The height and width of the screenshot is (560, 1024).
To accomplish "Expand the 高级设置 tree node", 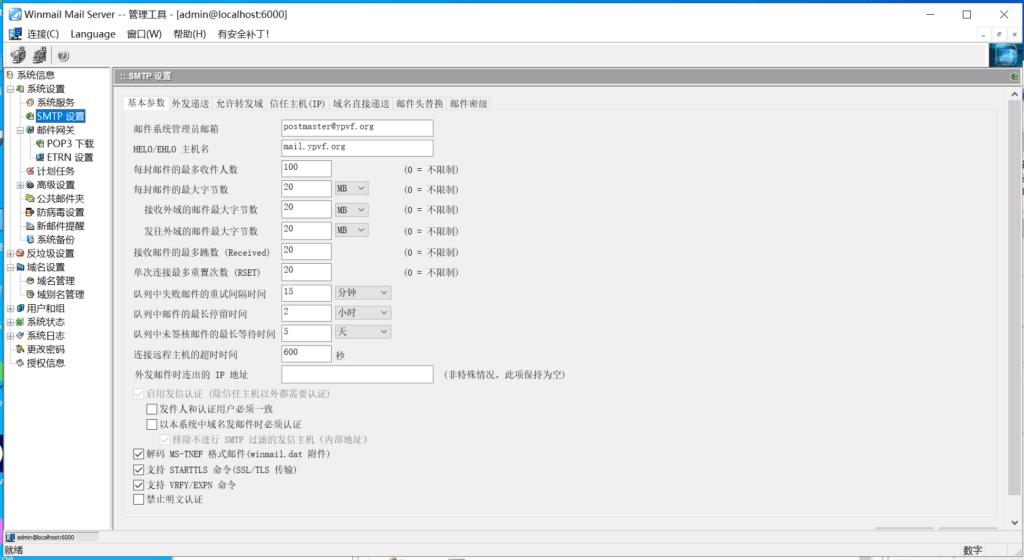I will click(x=20, y=185).
